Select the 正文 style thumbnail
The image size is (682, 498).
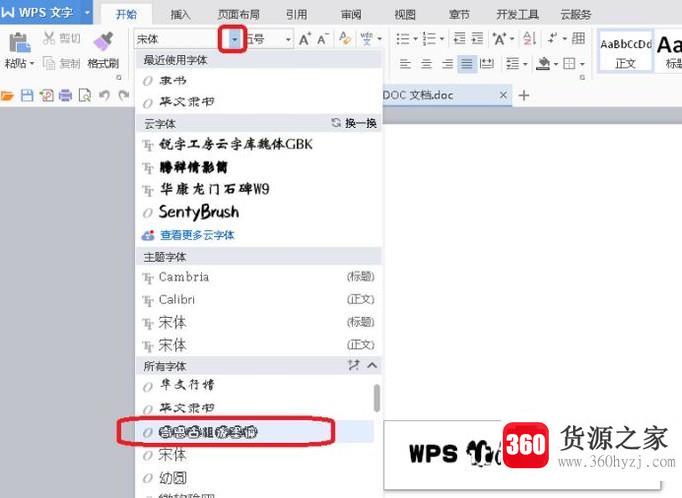(x=626, y=51)
